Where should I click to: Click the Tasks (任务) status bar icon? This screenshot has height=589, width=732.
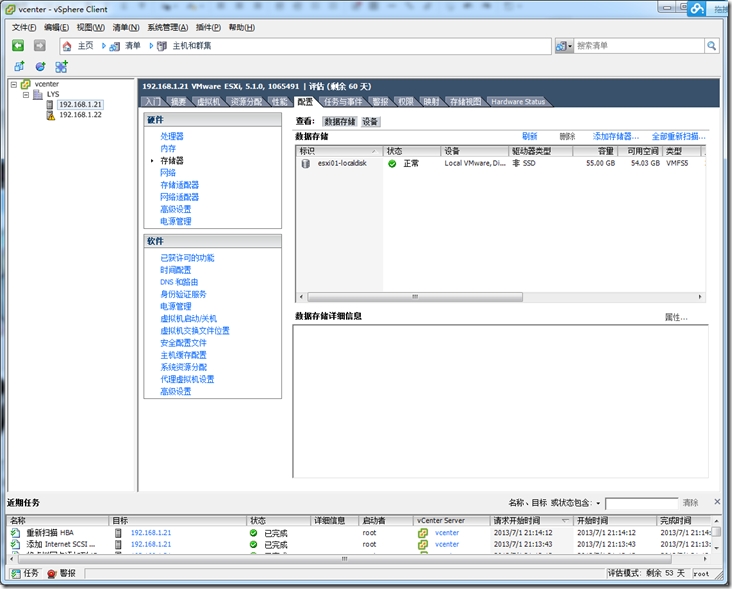tap(16, 574)
